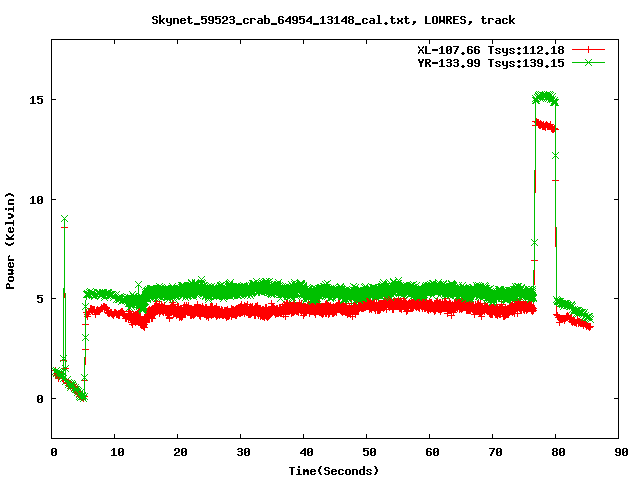Click x-axis tick label 50

pyautogui.click(x=369, y=452)
